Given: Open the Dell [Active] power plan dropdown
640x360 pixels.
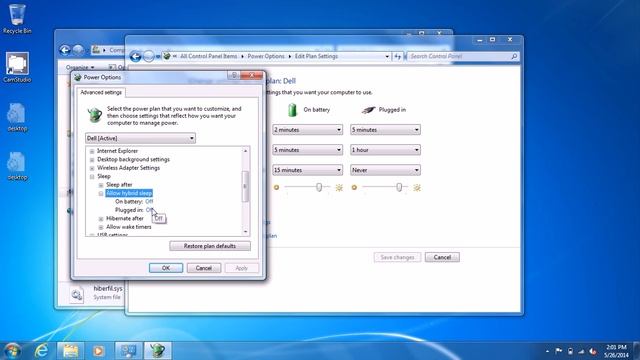Looking at the screenshot, I should tap(140, 138).
